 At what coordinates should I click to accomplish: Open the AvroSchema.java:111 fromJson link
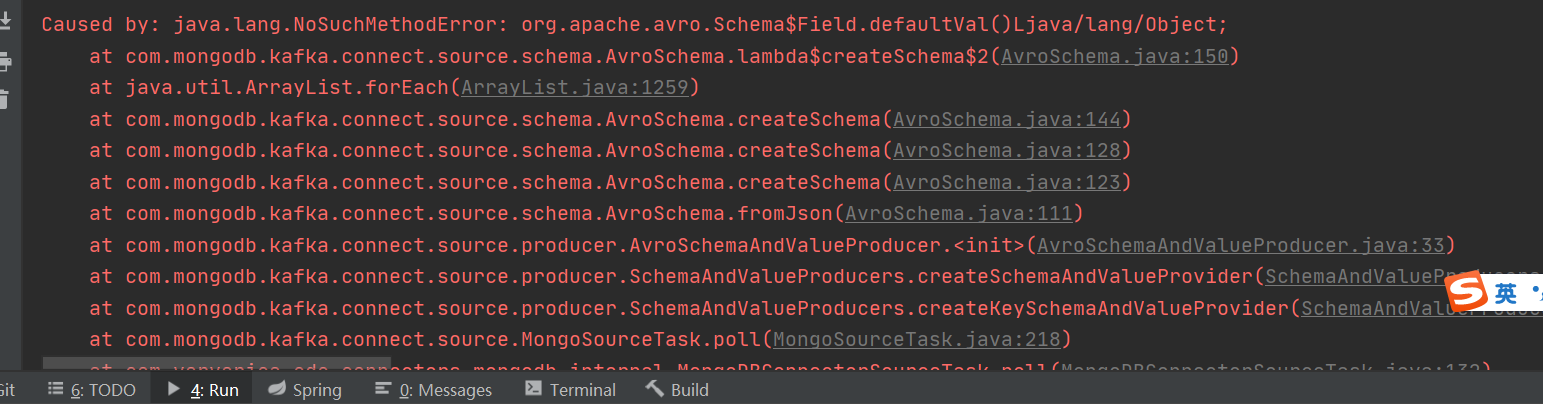pos(959,213)
